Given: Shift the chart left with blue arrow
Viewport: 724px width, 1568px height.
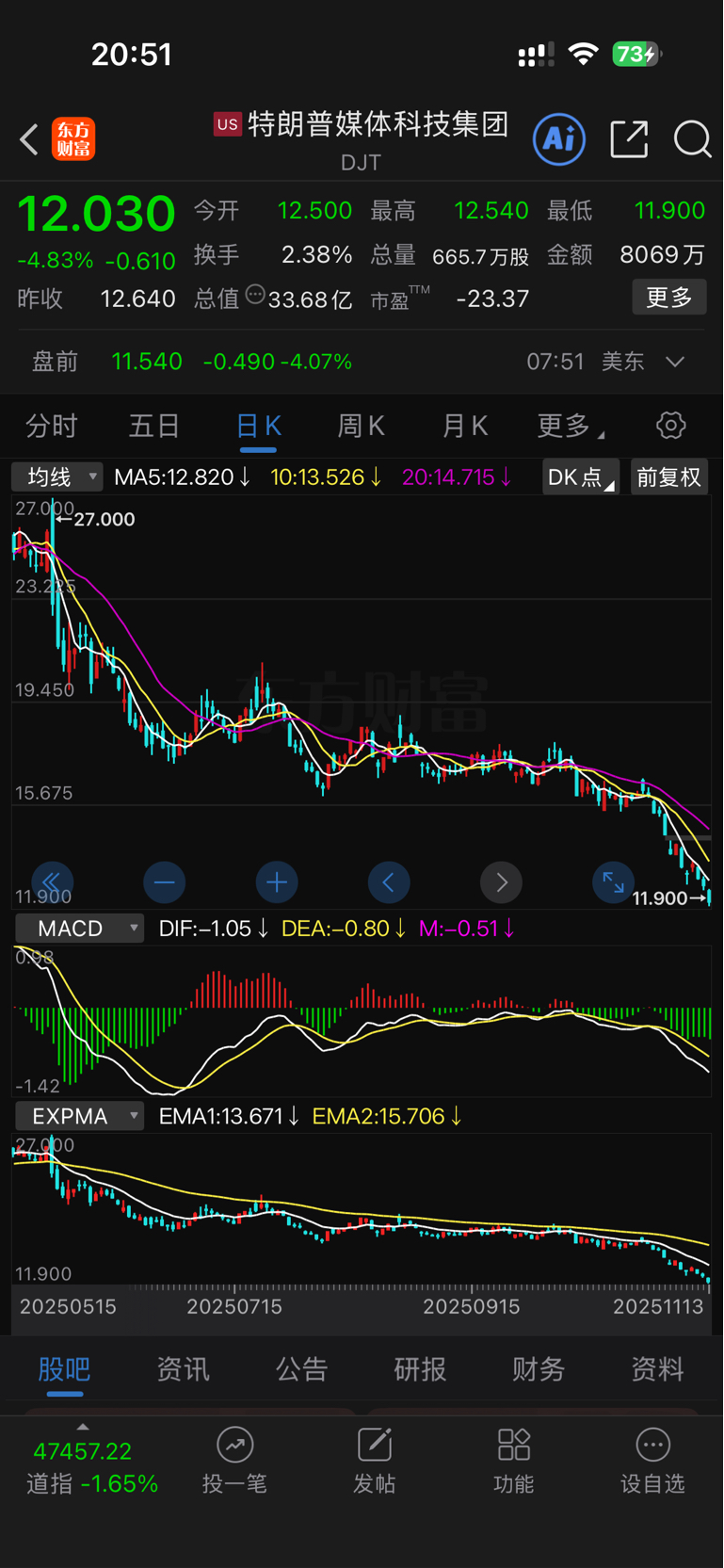Looking at the screenshot, I should click(389, 882).
